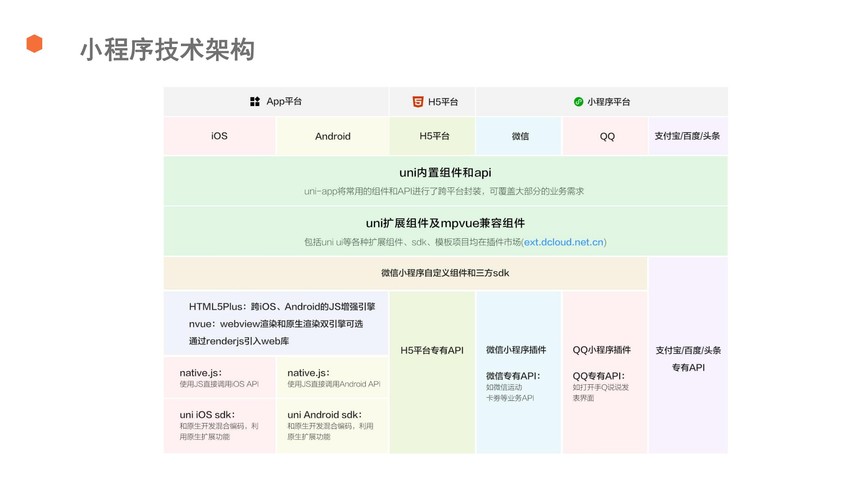
Task: Click the uni iOS sdk heading
Action: click(x=207, y=415)
